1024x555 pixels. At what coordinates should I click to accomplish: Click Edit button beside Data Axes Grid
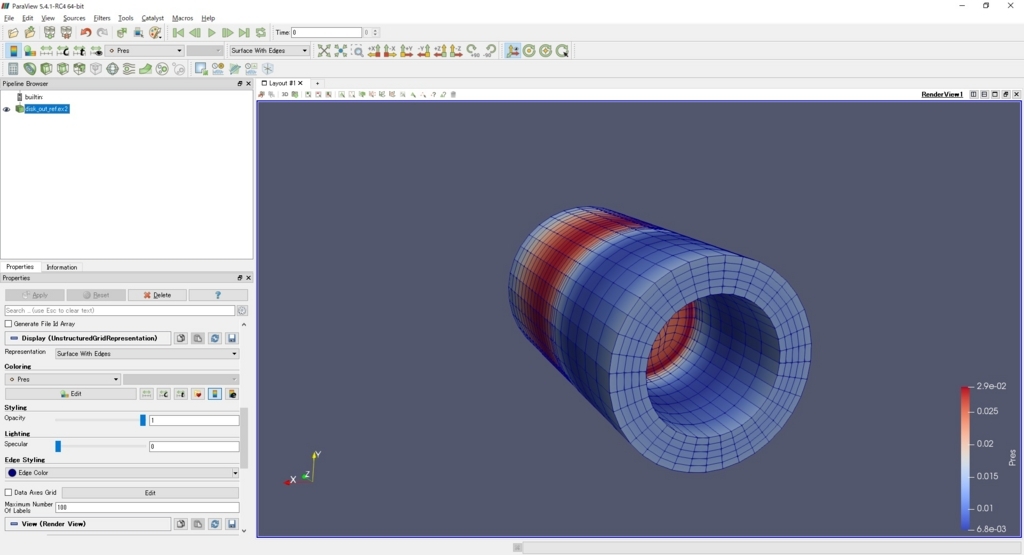[150, 492]
